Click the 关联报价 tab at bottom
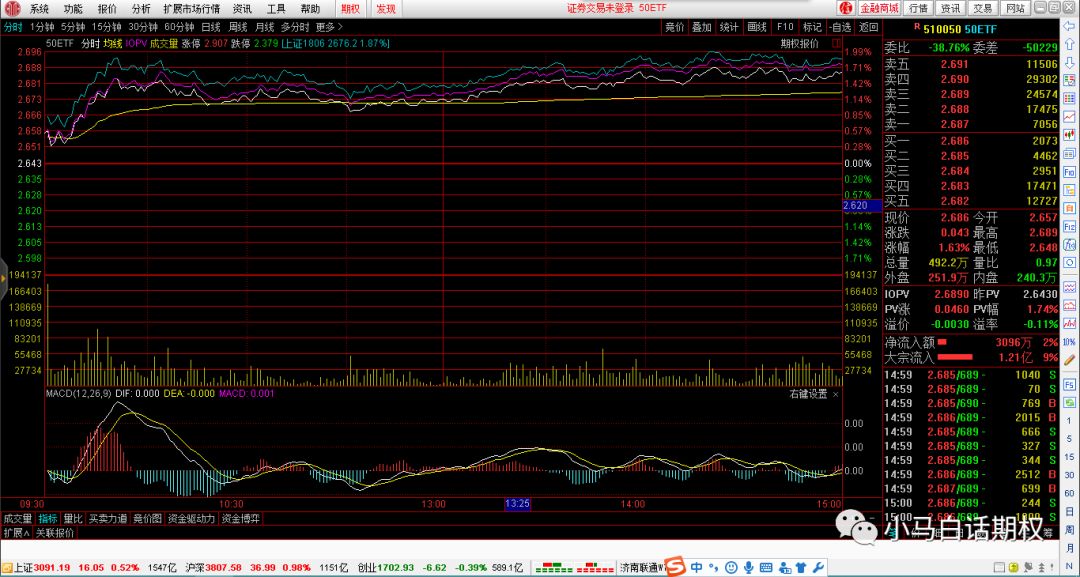Image resolution: width=1080 pixels, height=577 pixels. coord(55,533)
